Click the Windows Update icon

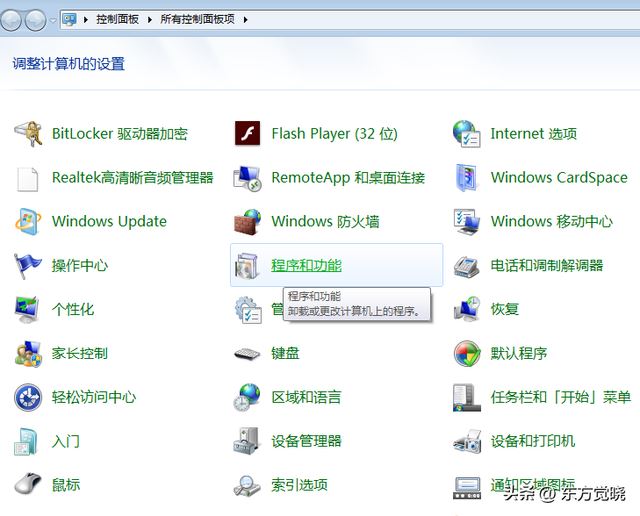click(28, 221)
